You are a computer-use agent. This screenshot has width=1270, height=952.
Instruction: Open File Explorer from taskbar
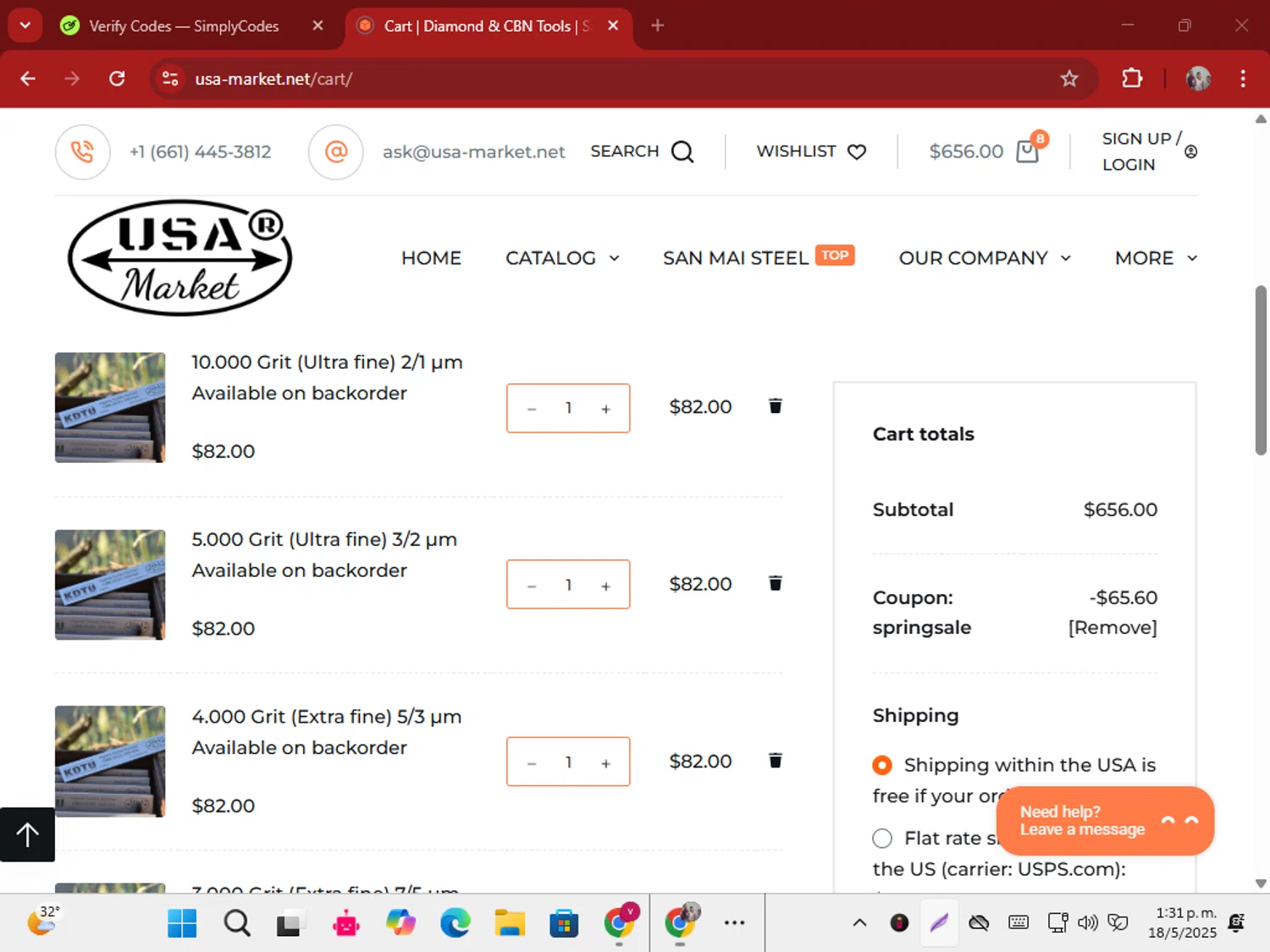pos(510,923)
